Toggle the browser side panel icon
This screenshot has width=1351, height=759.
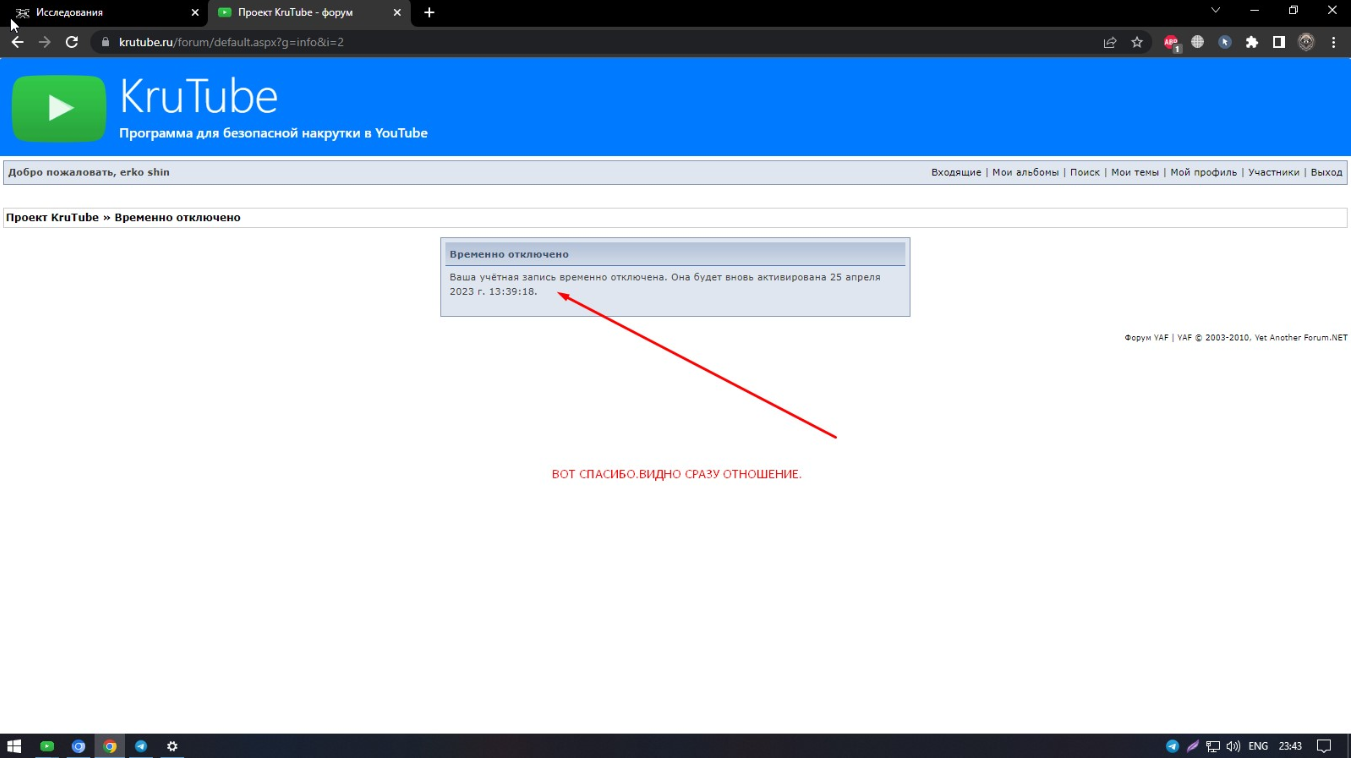pos(1279,43)
